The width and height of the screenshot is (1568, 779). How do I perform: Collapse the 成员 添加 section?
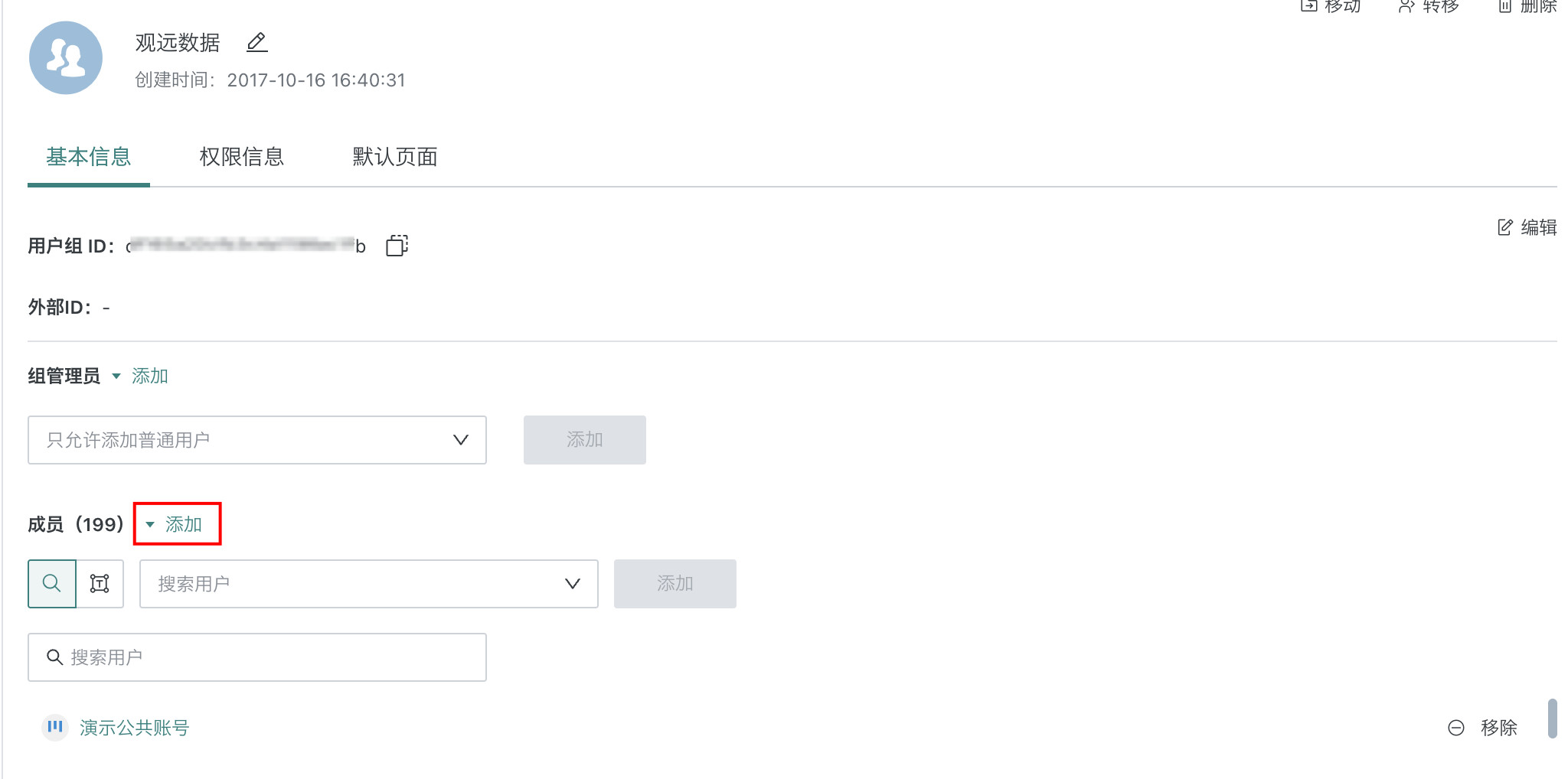(151, 524)
